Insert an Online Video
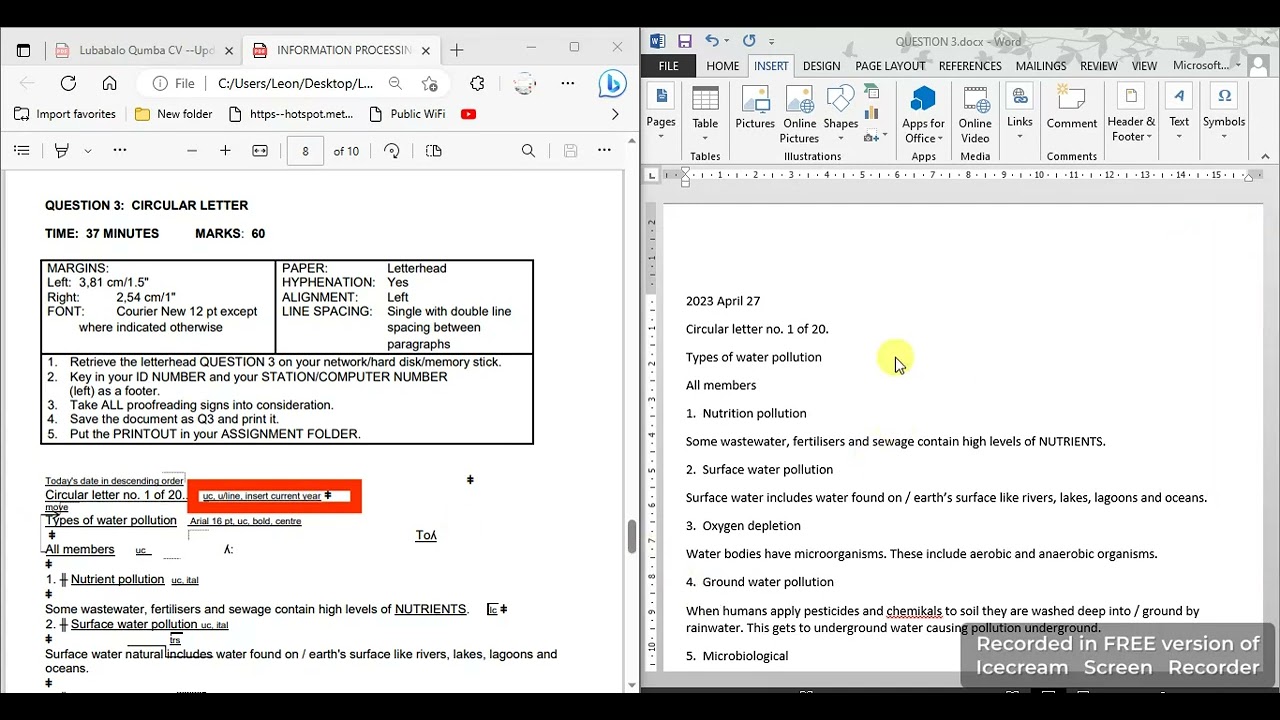 pyautogui.click(x=975, y=115)
